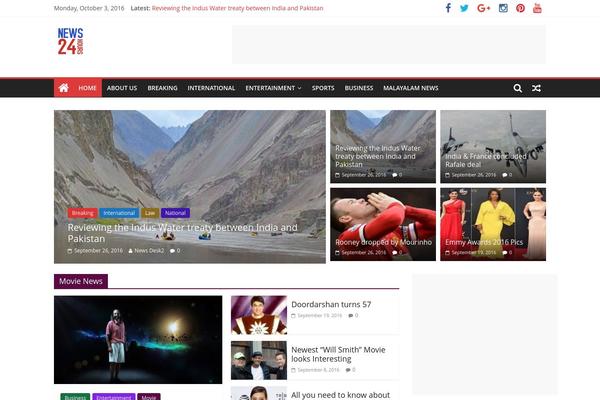
Task: Open the large Indus Water treaty headline
Action: pos(183,233)
